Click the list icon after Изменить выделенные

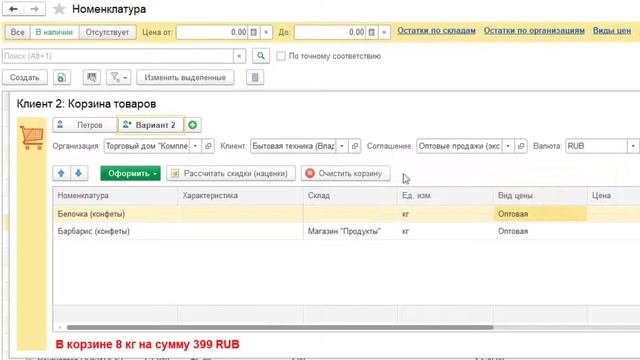(255, 77)
